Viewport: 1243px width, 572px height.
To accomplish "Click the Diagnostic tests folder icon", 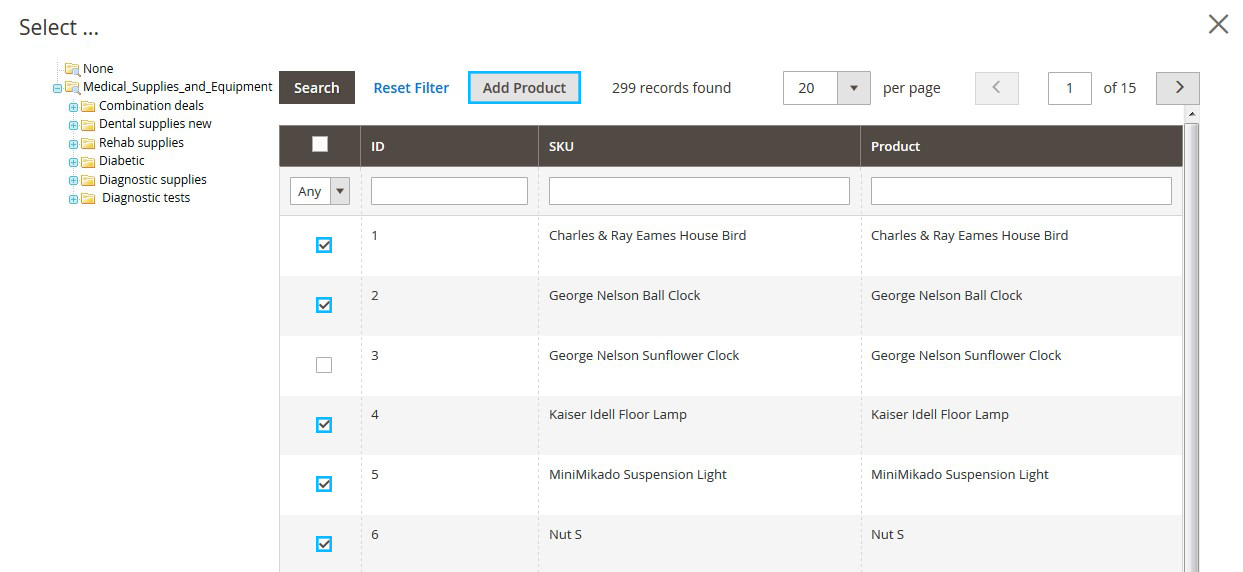I will click(x=88, y=198).
